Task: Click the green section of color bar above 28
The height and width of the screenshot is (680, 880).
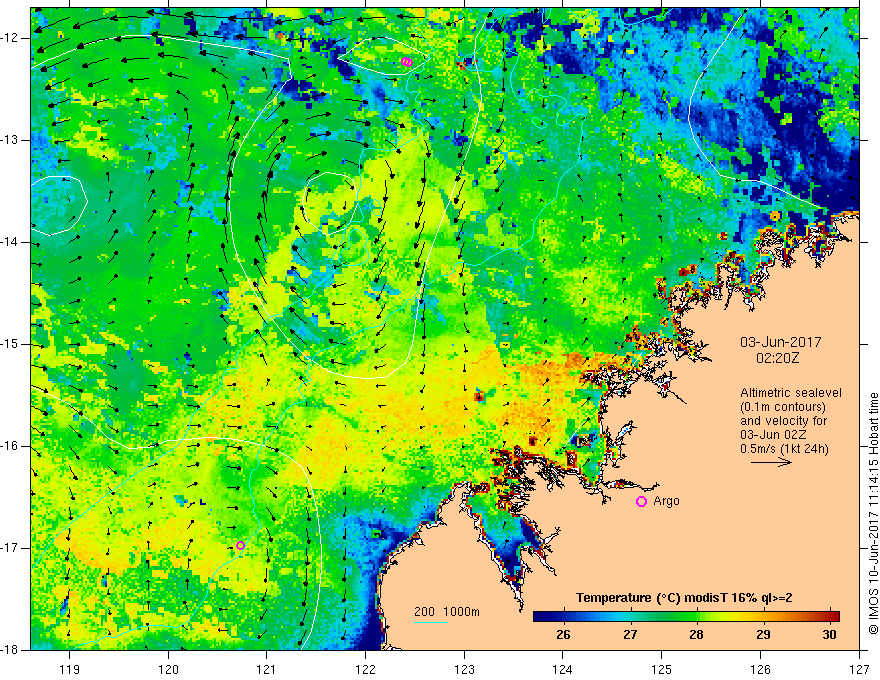Action: 696,617
